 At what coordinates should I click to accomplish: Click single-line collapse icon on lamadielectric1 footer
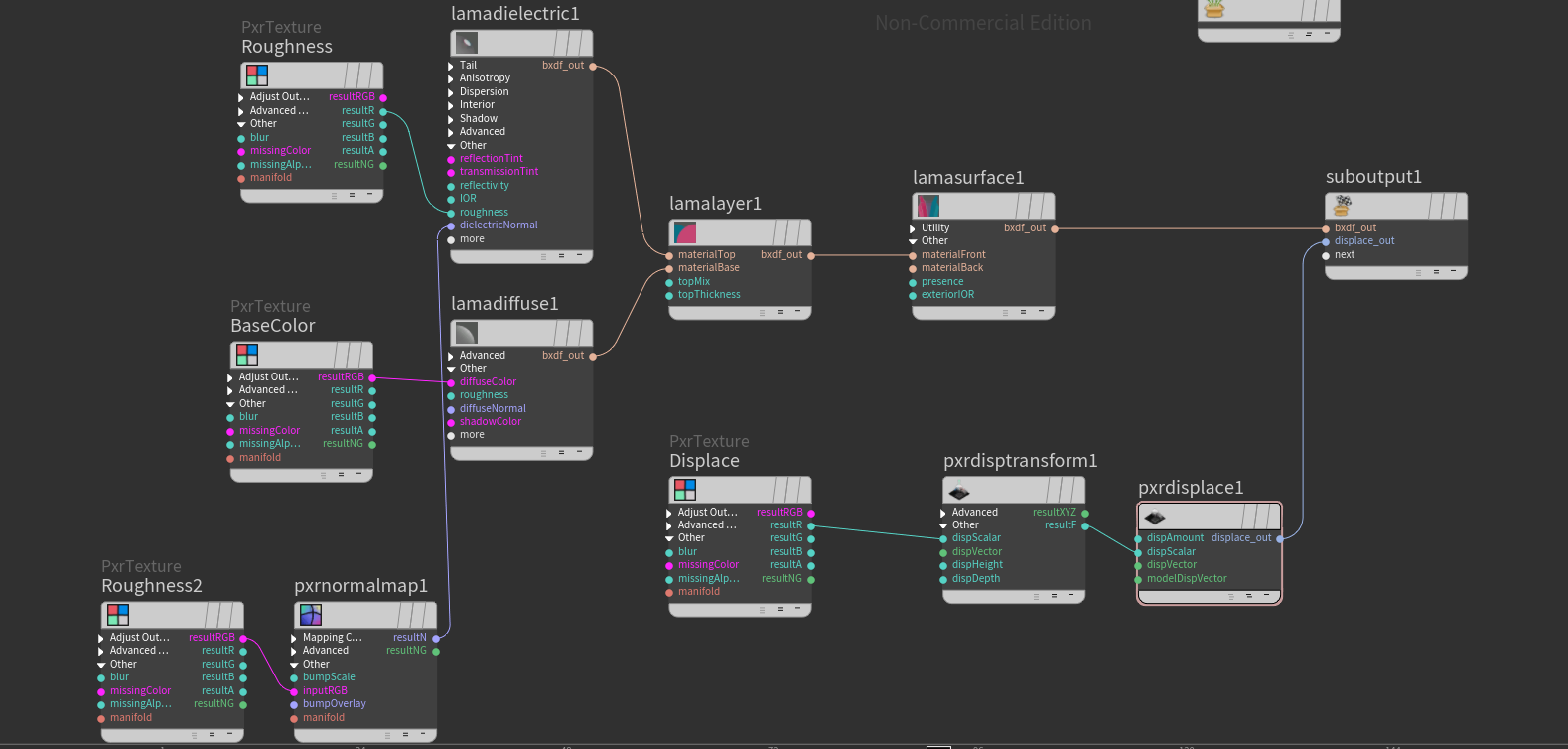[x=579, y=255]
